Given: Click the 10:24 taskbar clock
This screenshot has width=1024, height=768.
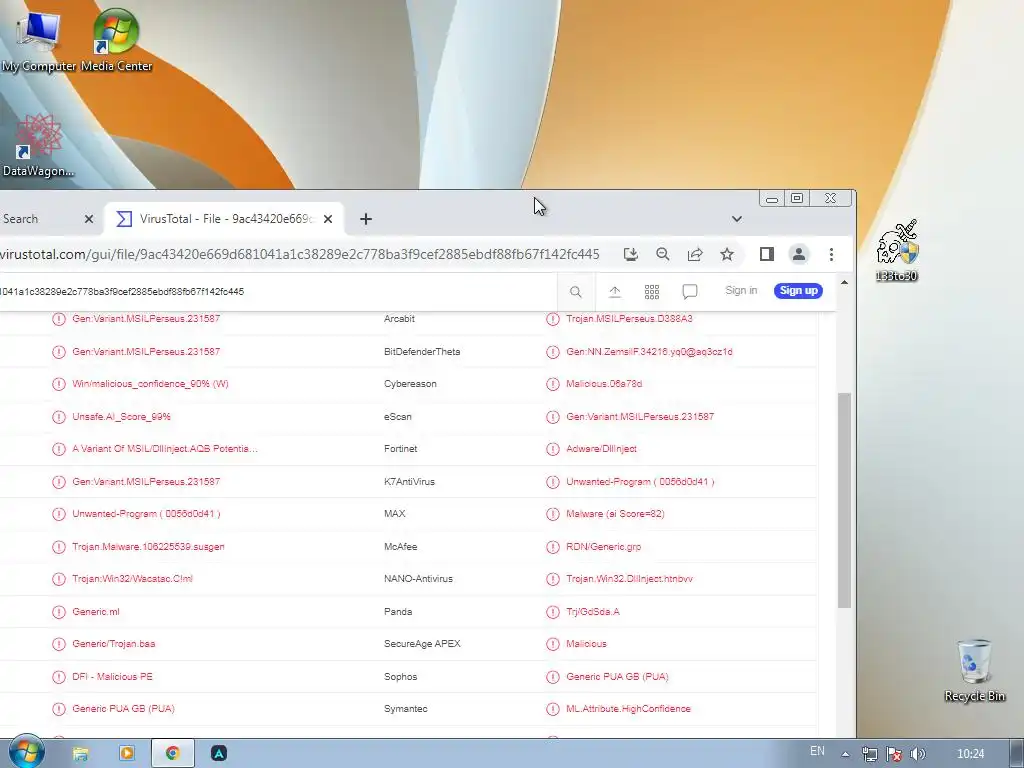Looking at the screenshot, I should [970, 754].
